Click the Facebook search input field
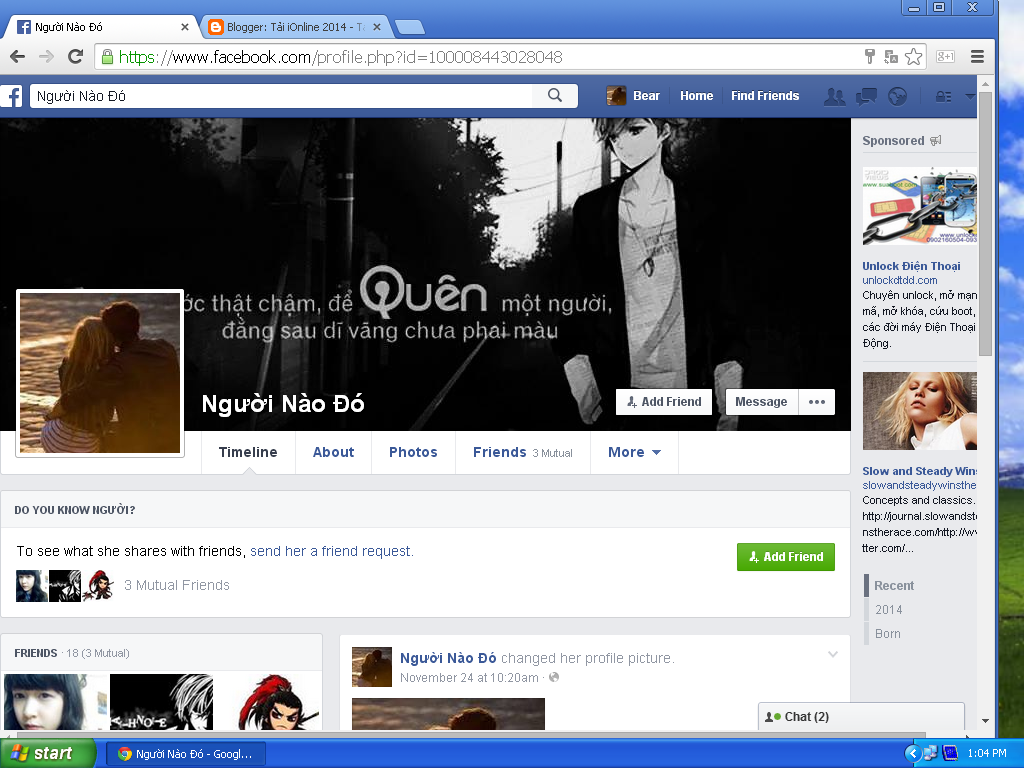Screen dimensions: 1024x768 [x=281, y=96]
